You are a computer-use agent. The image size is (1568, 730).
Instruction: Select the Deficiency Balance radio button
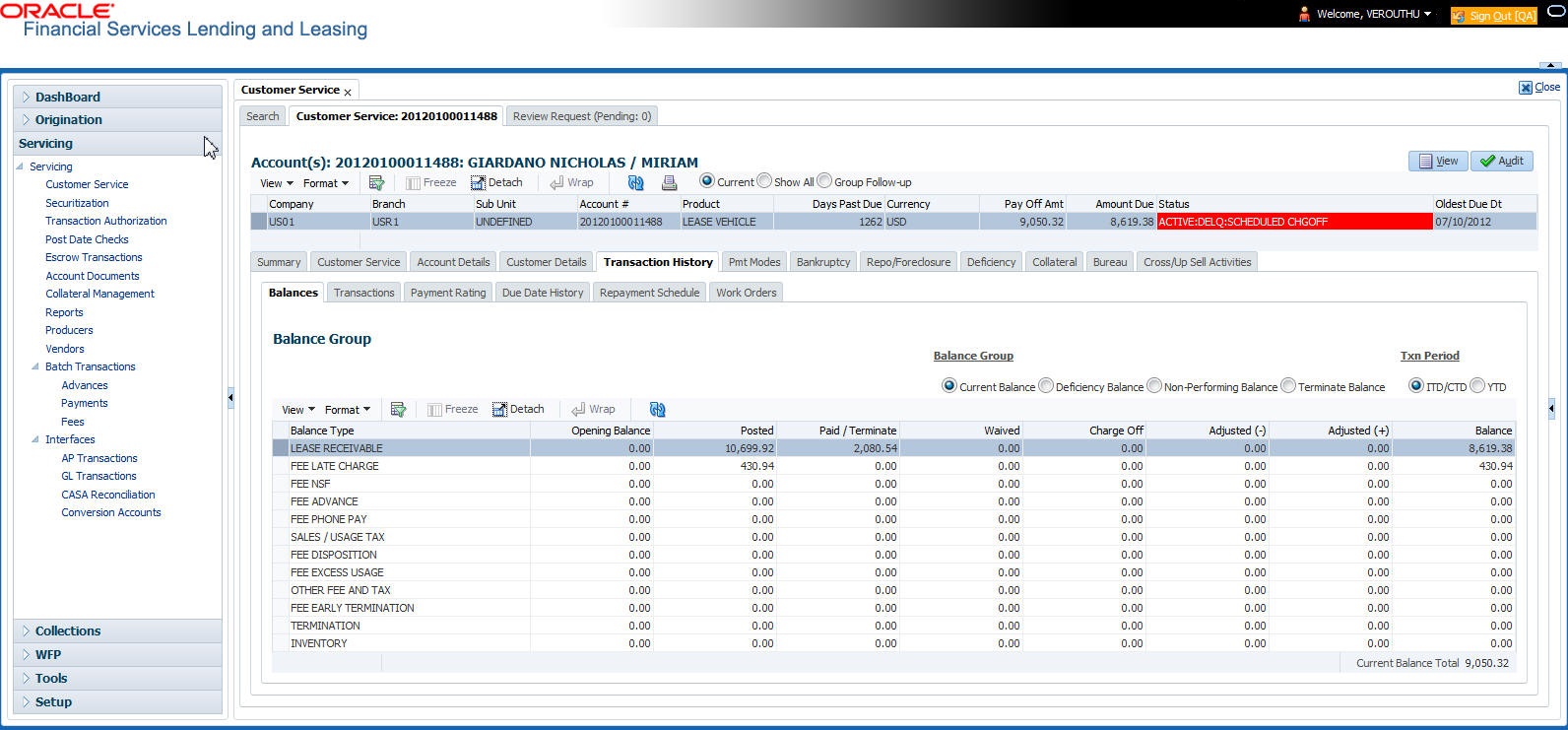click(x=1046, y=386)
